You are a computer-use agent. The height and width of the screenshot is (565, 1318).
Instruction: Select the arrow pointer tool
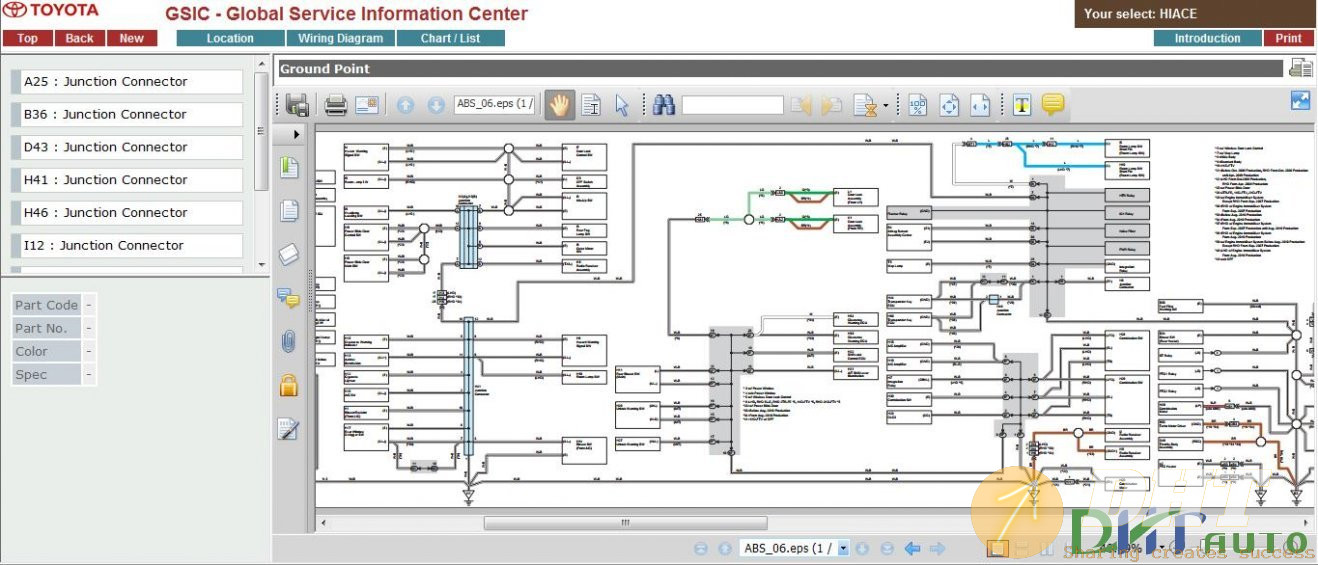click(622, 105)
